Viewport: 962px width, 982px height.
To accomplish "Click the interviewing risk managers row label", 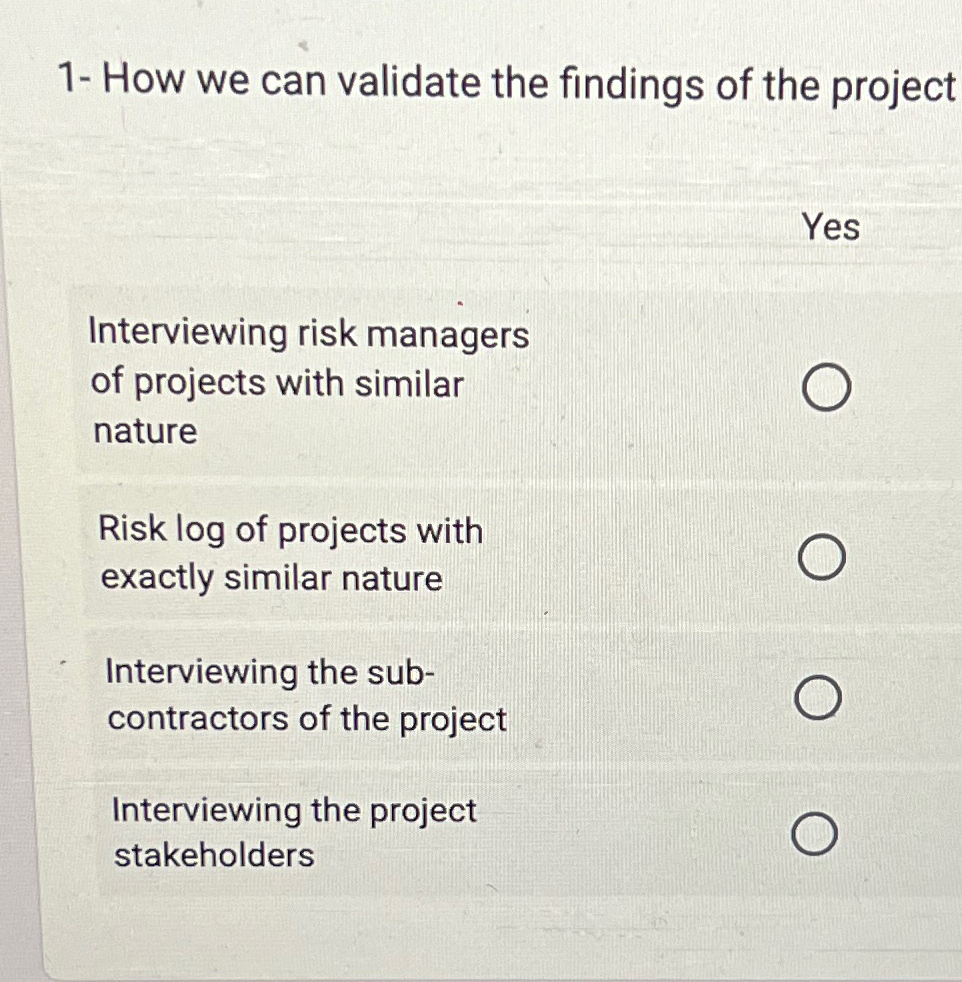I will click(x=308, y=383).
